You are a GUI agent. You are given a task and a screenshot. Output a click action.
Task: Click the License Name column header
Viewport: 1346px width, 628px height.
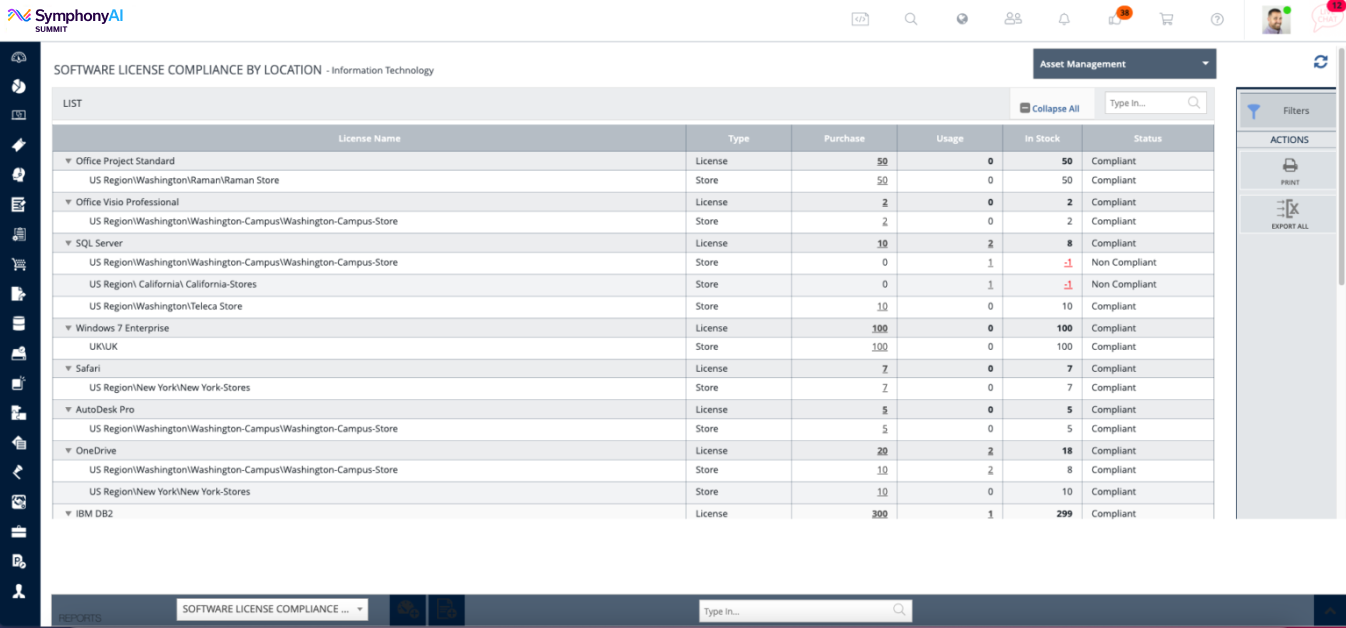[369, 138]
